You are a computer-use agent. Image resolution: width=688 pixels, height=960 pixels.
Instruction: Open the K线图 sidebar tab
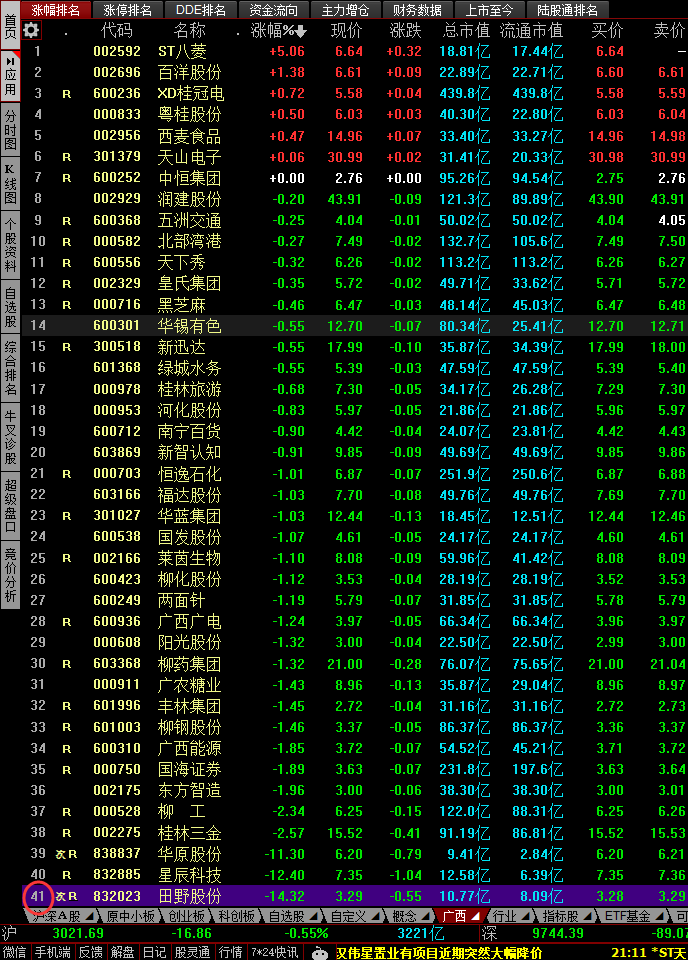point(10,183)
